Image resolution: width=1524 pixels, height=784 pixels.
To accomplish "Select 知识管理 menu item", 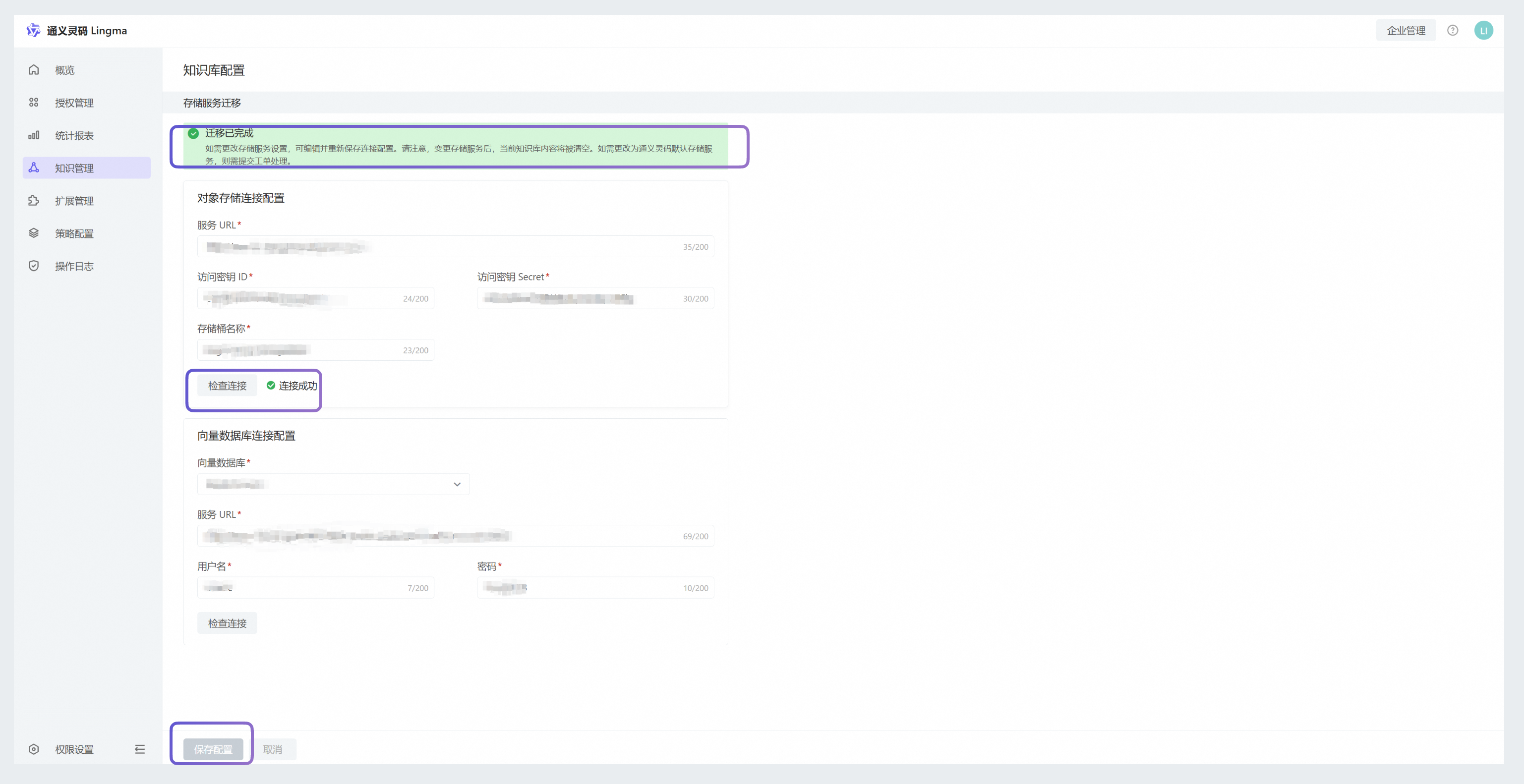I will (86, 168).
